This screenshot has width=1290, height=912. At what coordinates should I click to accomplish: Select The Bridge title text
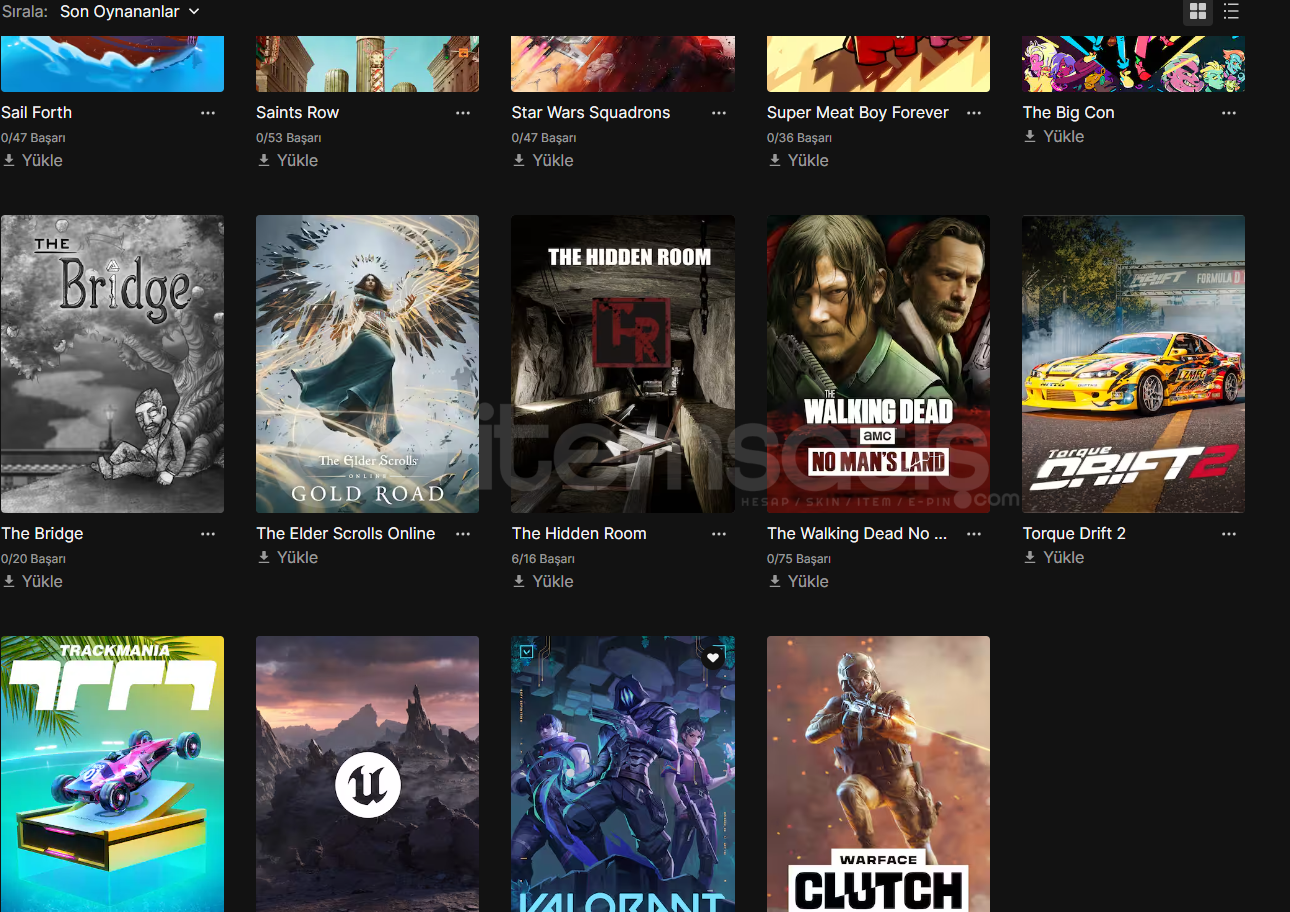click(x=42, y=534)
